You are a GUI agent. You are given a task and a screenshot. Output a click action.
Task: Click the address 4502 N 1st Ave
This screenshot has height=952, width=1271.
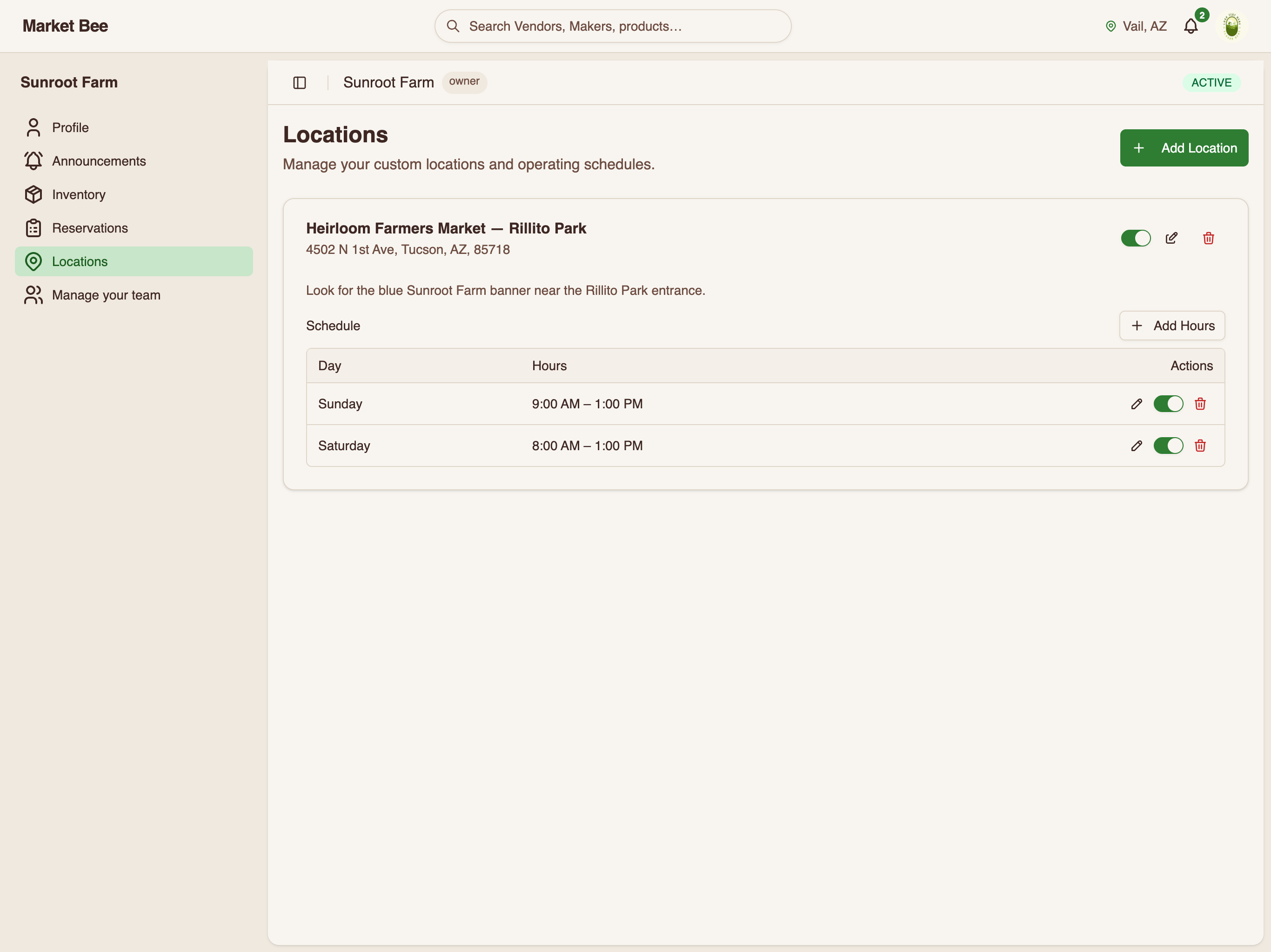click(x=408, y=249)
